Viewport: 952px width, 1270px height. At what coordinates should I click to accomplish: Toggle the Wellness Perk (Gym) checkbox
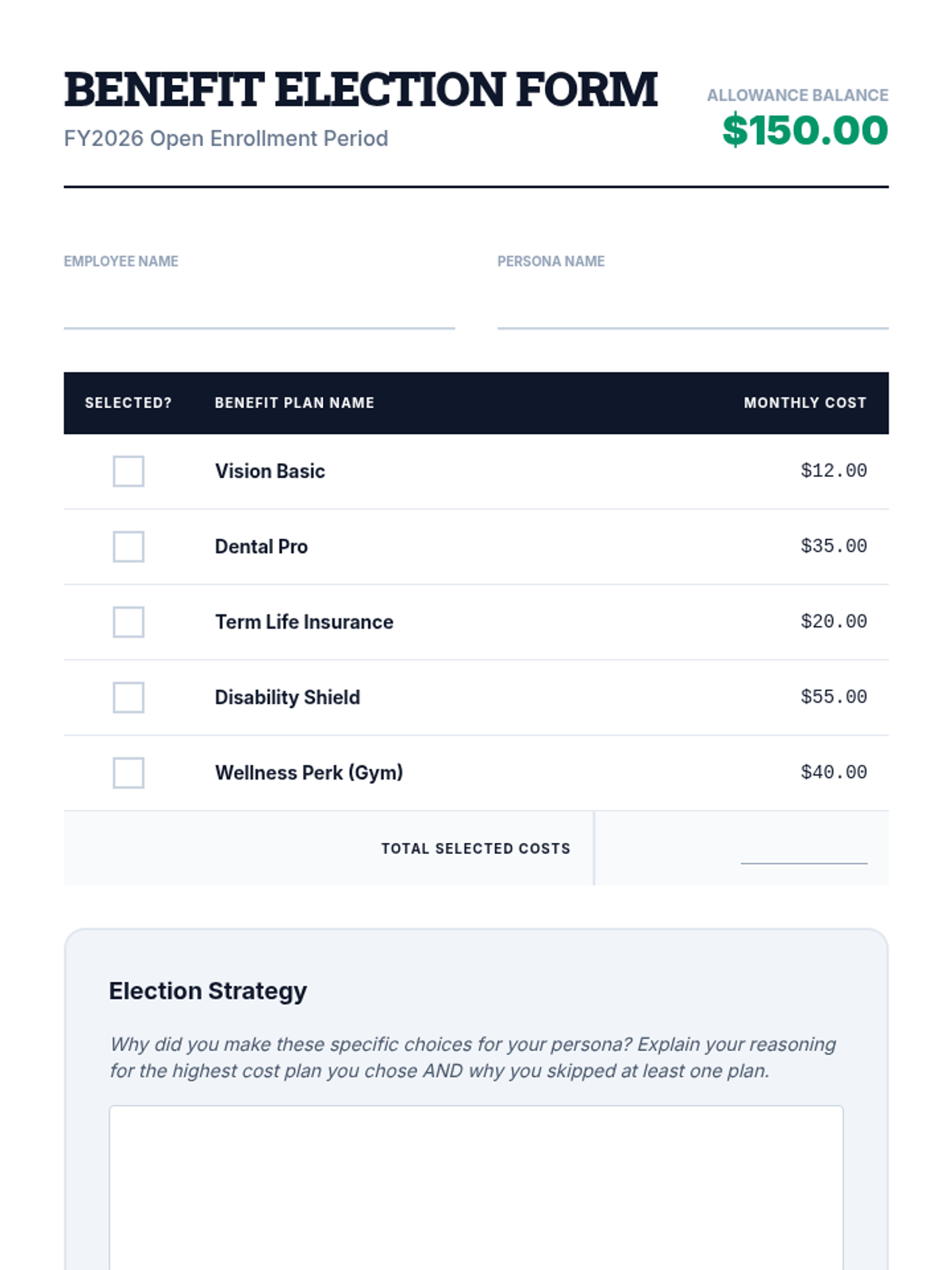point(129,772)
